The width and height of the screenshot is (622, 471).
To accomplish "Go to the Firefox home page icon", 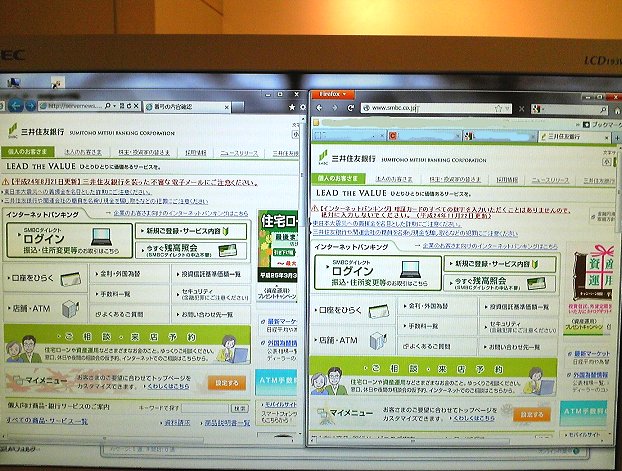I will click(617, 110).
